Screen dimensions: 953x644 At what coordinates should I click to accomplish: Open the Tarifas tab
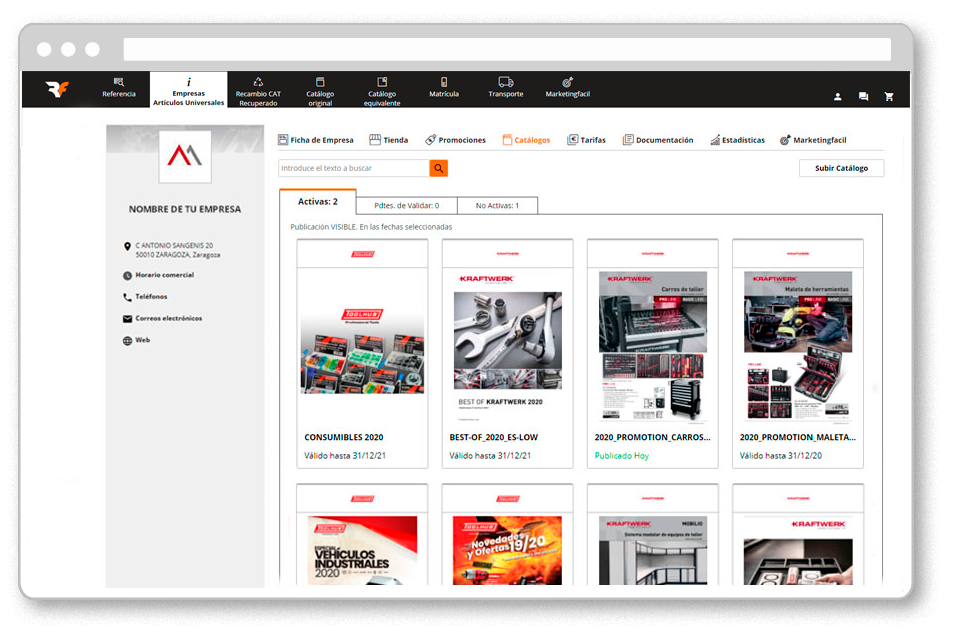tap(586, 140)
